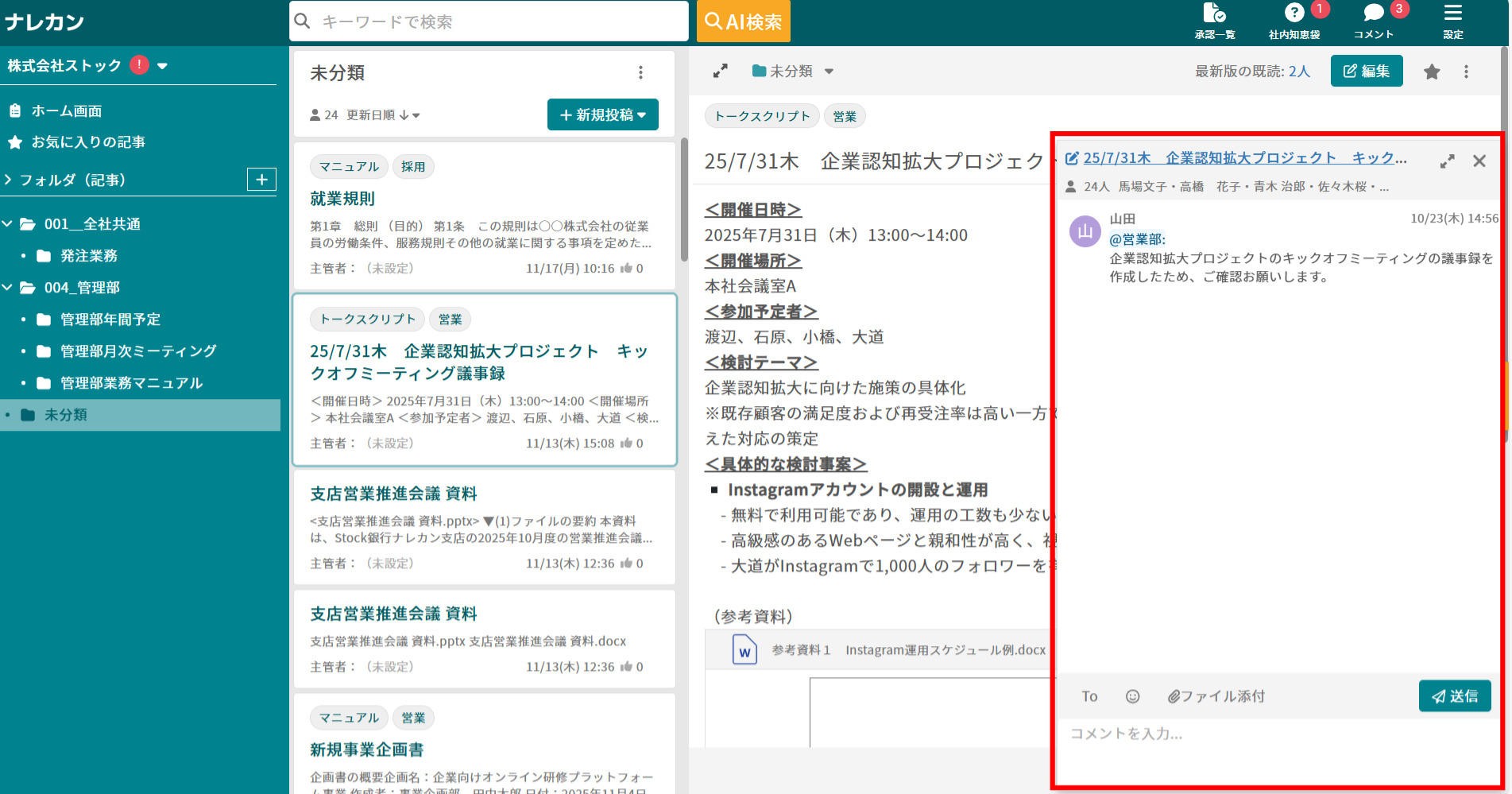Open the 未分類 list options menu
The height and width of the screenshot is (794, 1512).
(641, 72)
